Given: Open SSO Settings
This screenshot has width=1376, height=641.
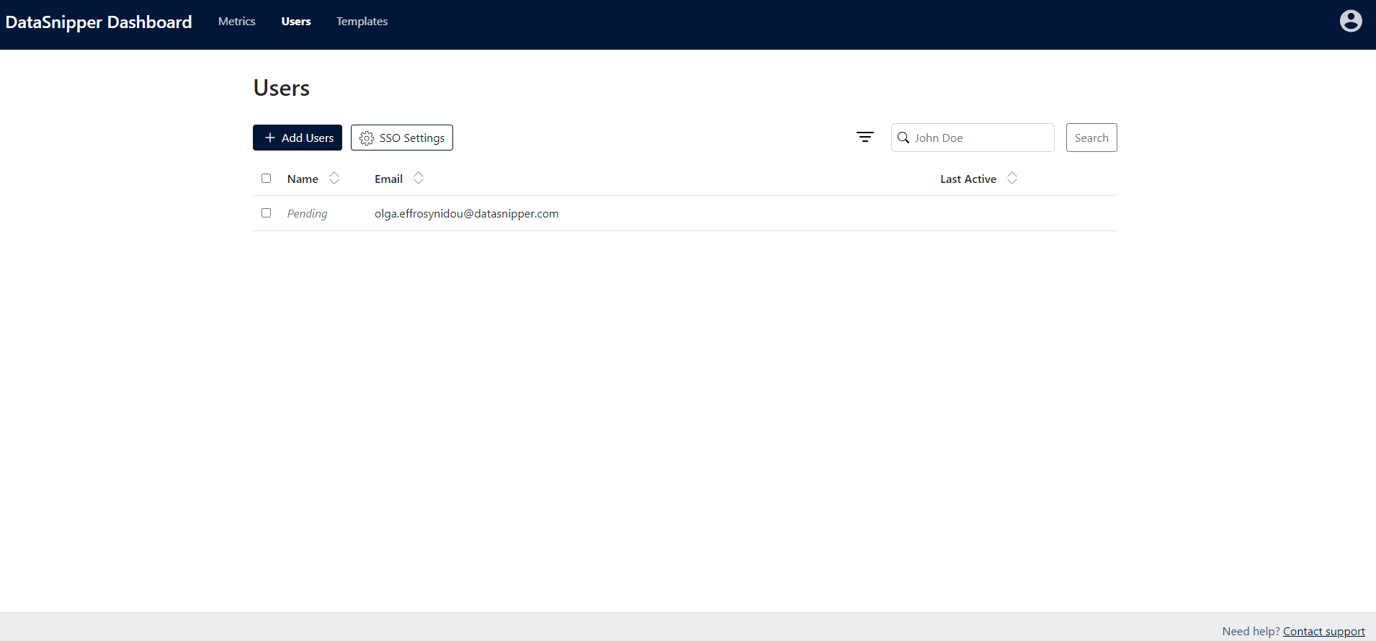Looking at the screenshot, I should [x=401, y=137].
